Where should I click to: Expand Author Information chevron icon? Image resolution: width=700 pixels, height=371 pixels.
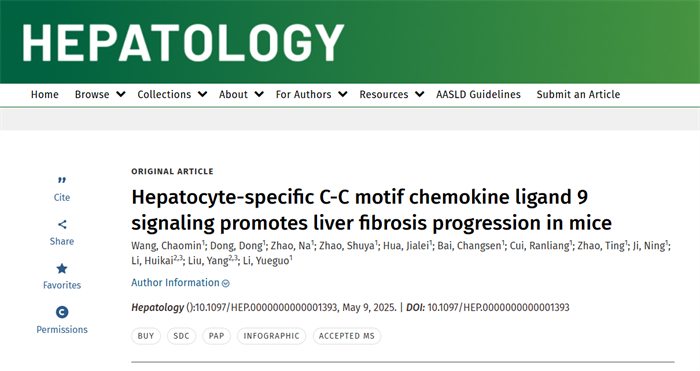pos(226,283)
